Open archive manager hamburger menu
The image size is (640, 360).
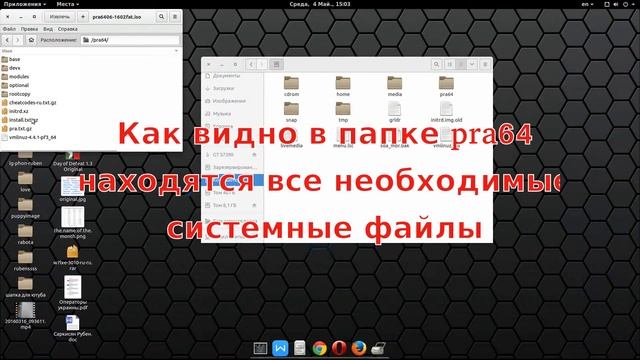(x=175, y=17)
